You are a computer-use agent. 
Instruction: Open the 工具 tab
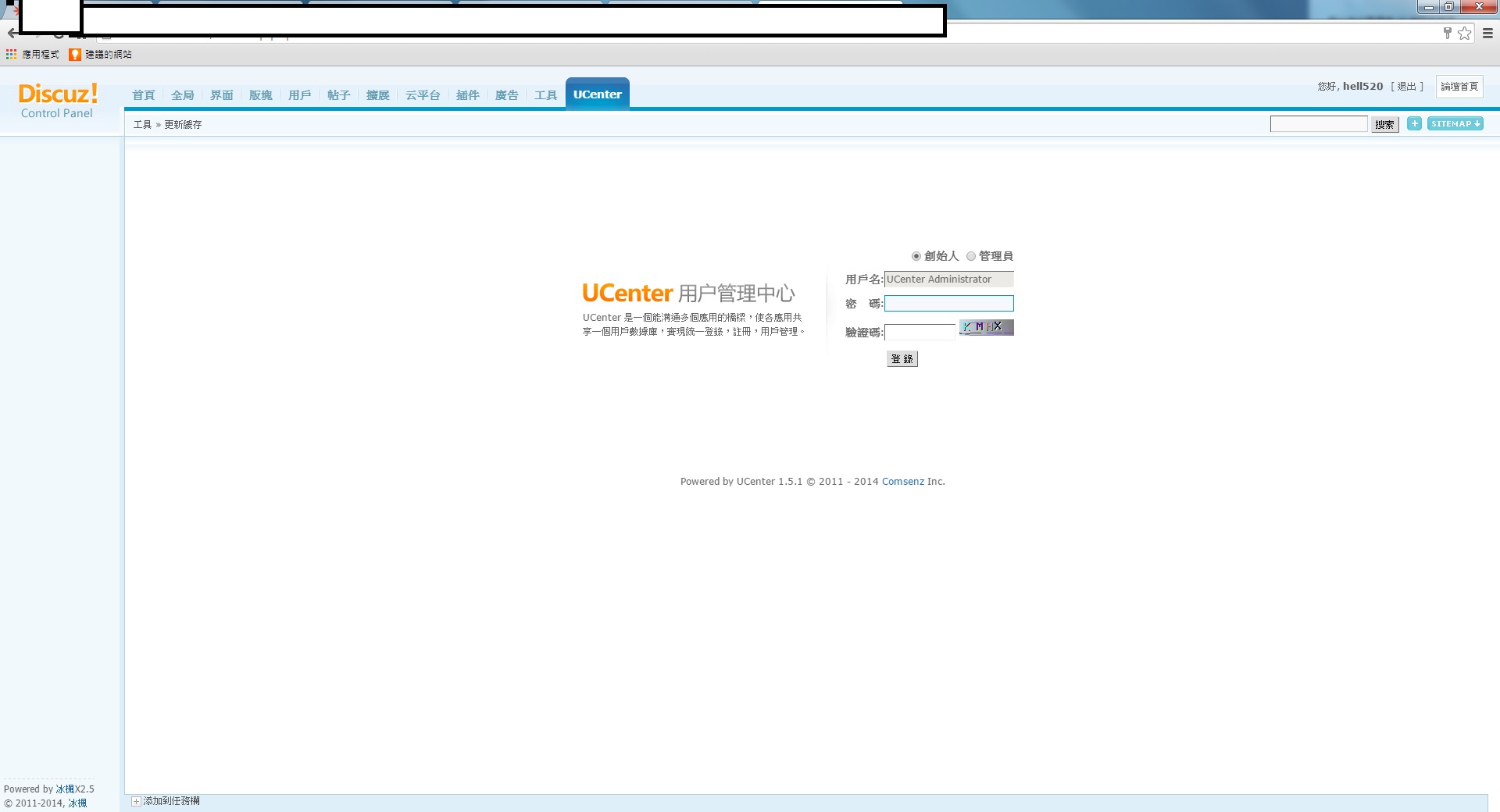click(x=546, y=95)
